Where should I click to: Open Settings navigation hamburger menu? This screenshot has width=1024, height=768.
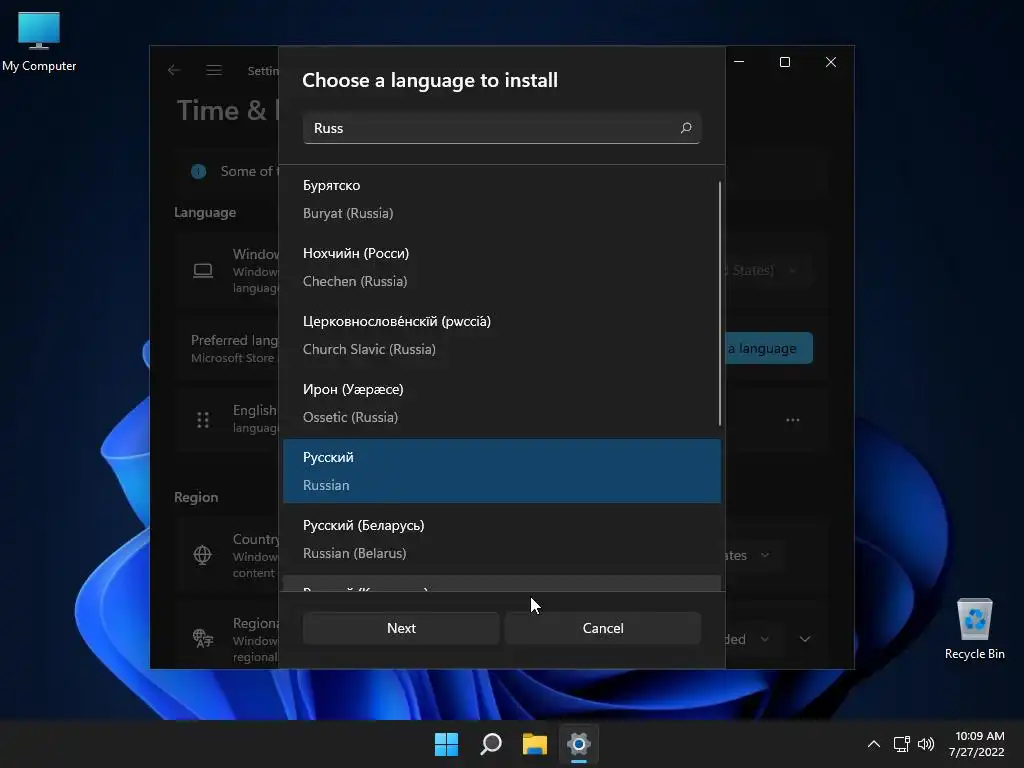pos(214,70)
